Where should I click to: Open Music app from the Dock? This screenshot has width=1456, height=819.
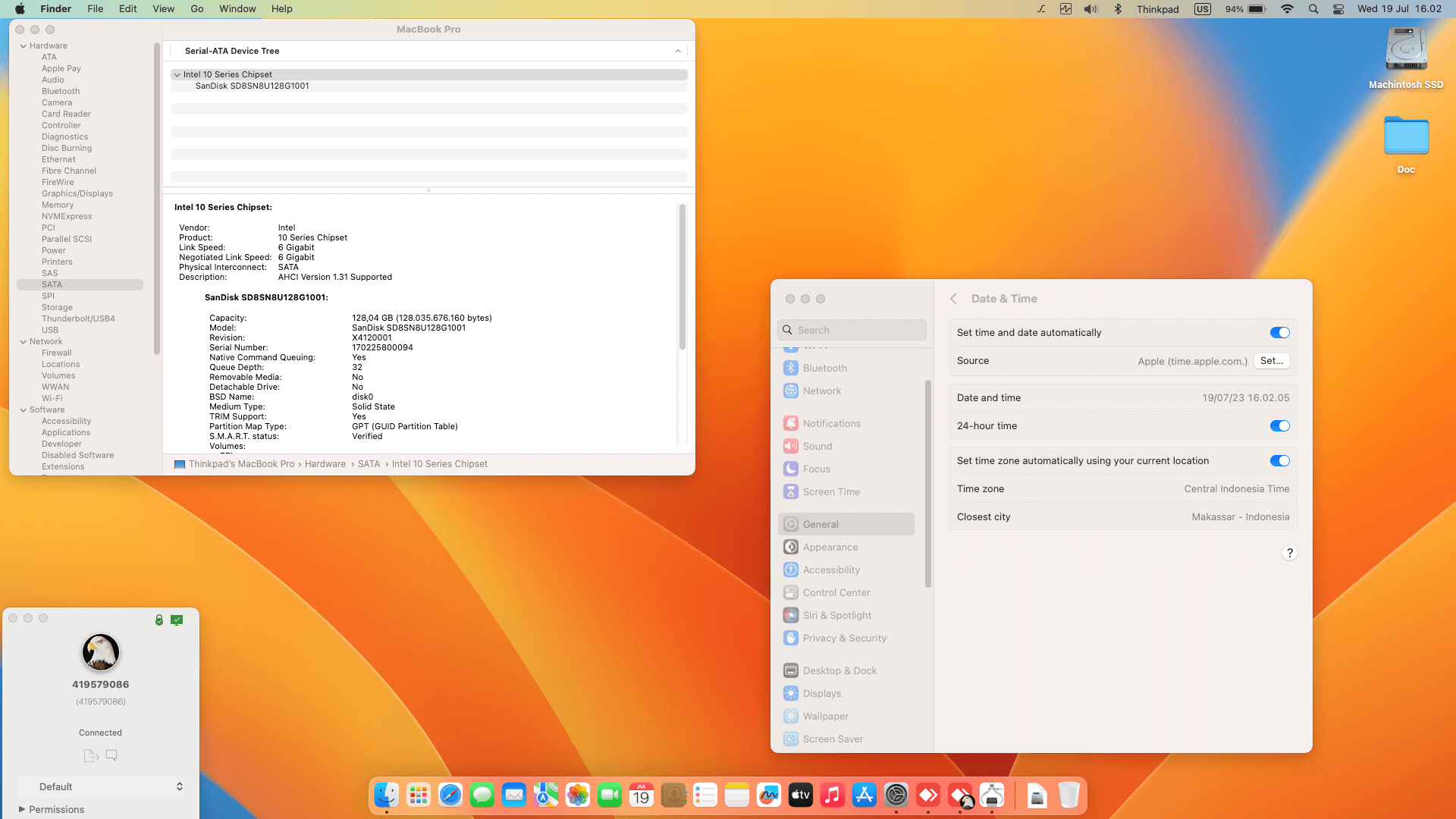[x=833, y=795]
